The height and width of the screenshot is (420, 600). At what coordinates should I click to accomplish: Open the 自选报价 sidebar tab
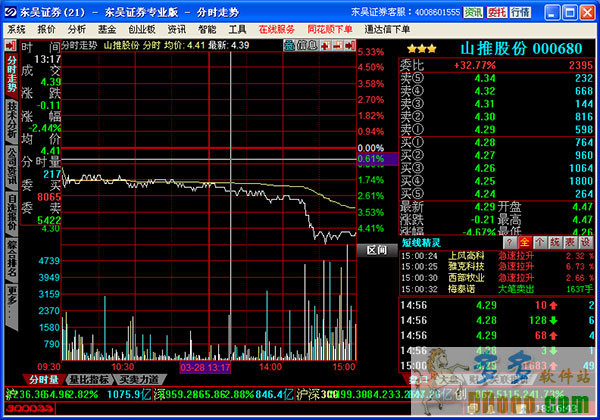point(12,212)
